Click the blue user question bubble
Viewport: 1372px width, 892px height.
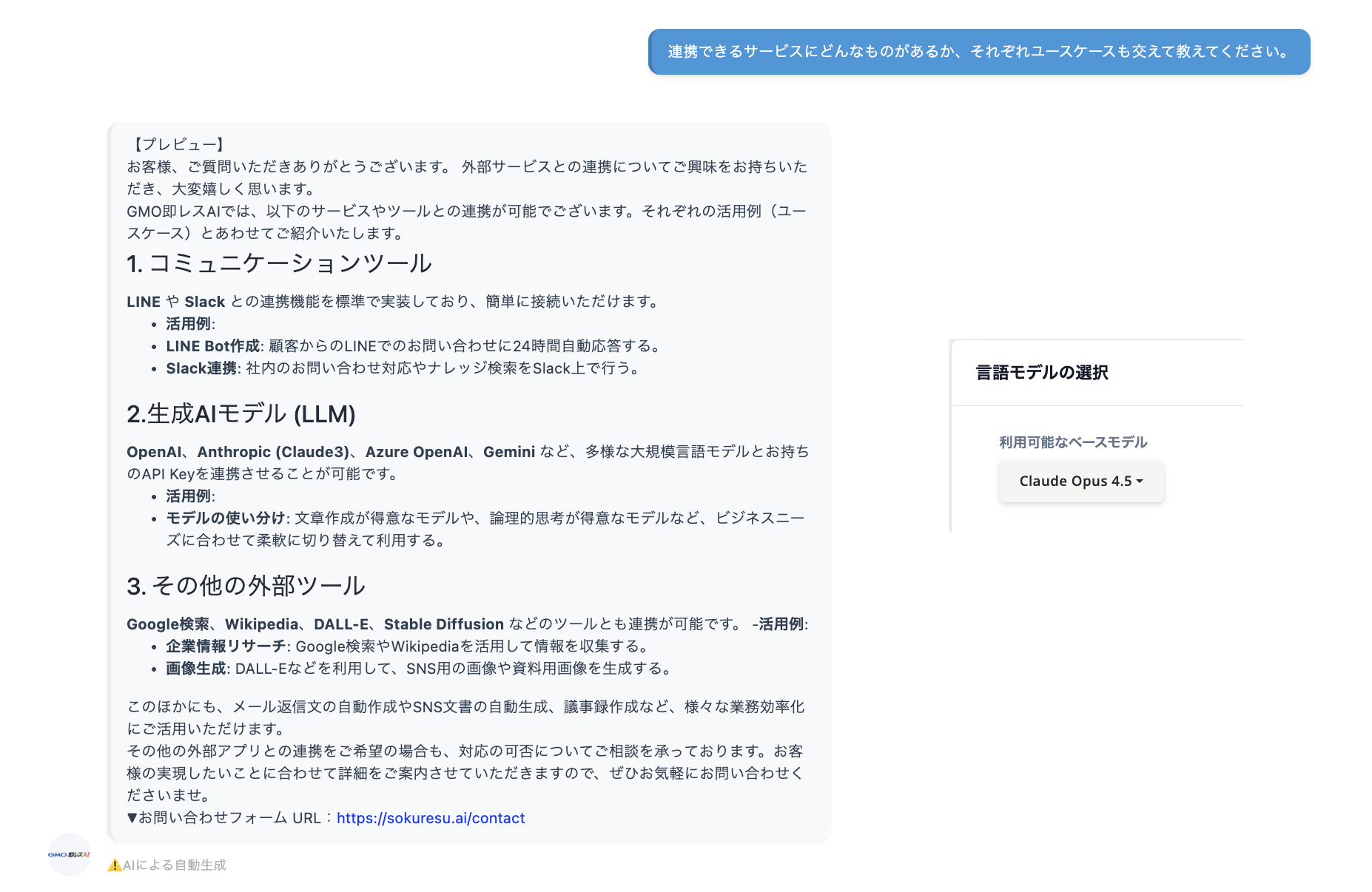(x=978, y=52)
